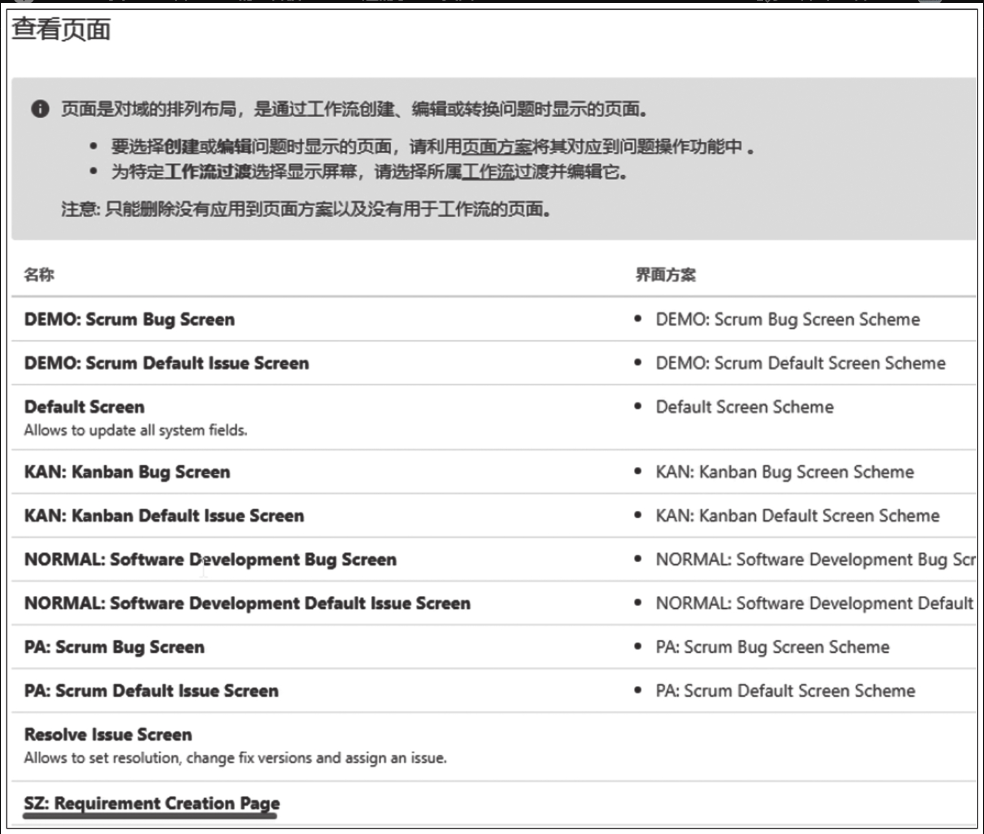Follow the underlined 工作流 link in the notice

(x=488, y=172)
